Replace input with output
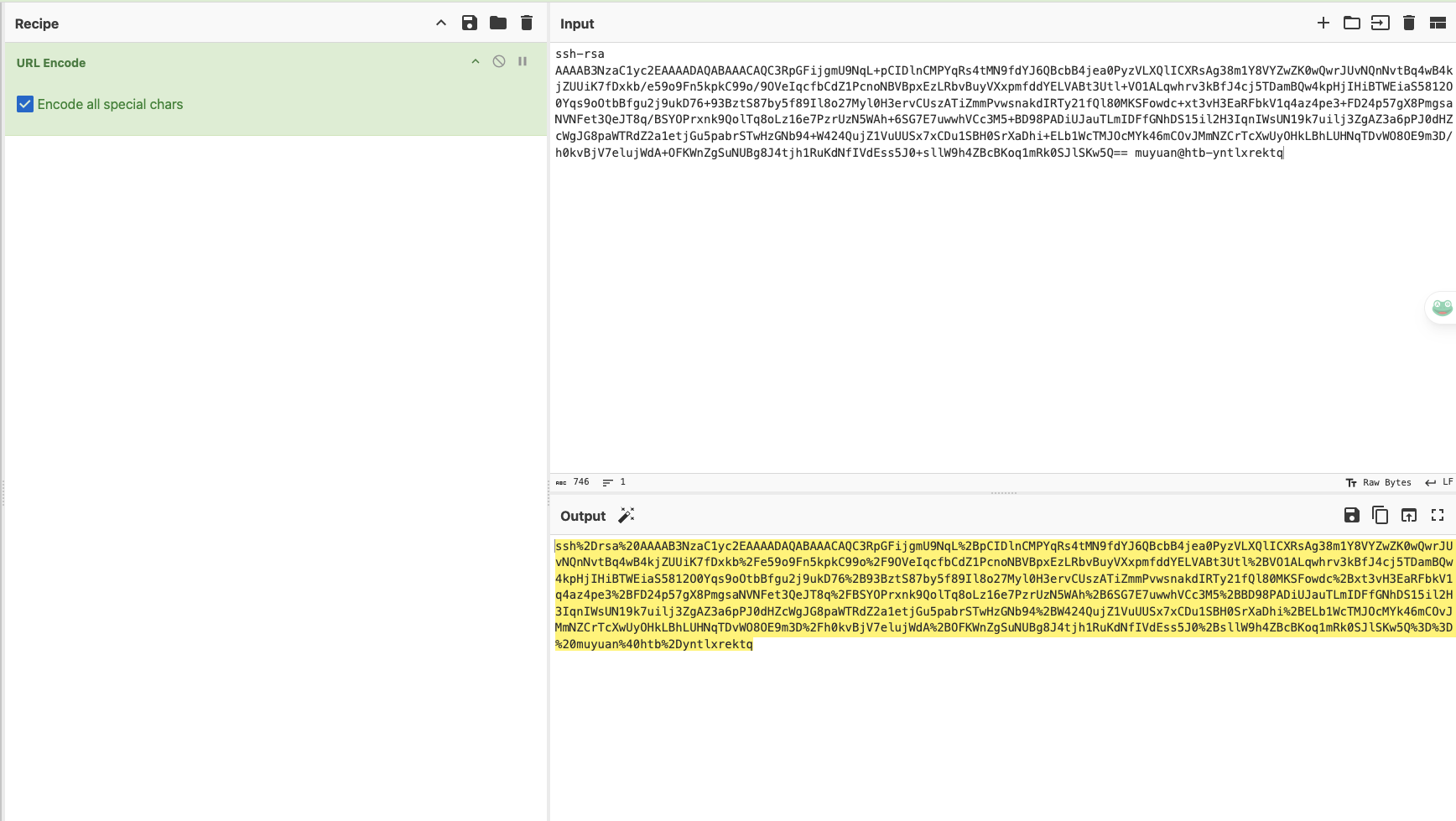This screenshot has height=821, width=1456. (1409, 516)
